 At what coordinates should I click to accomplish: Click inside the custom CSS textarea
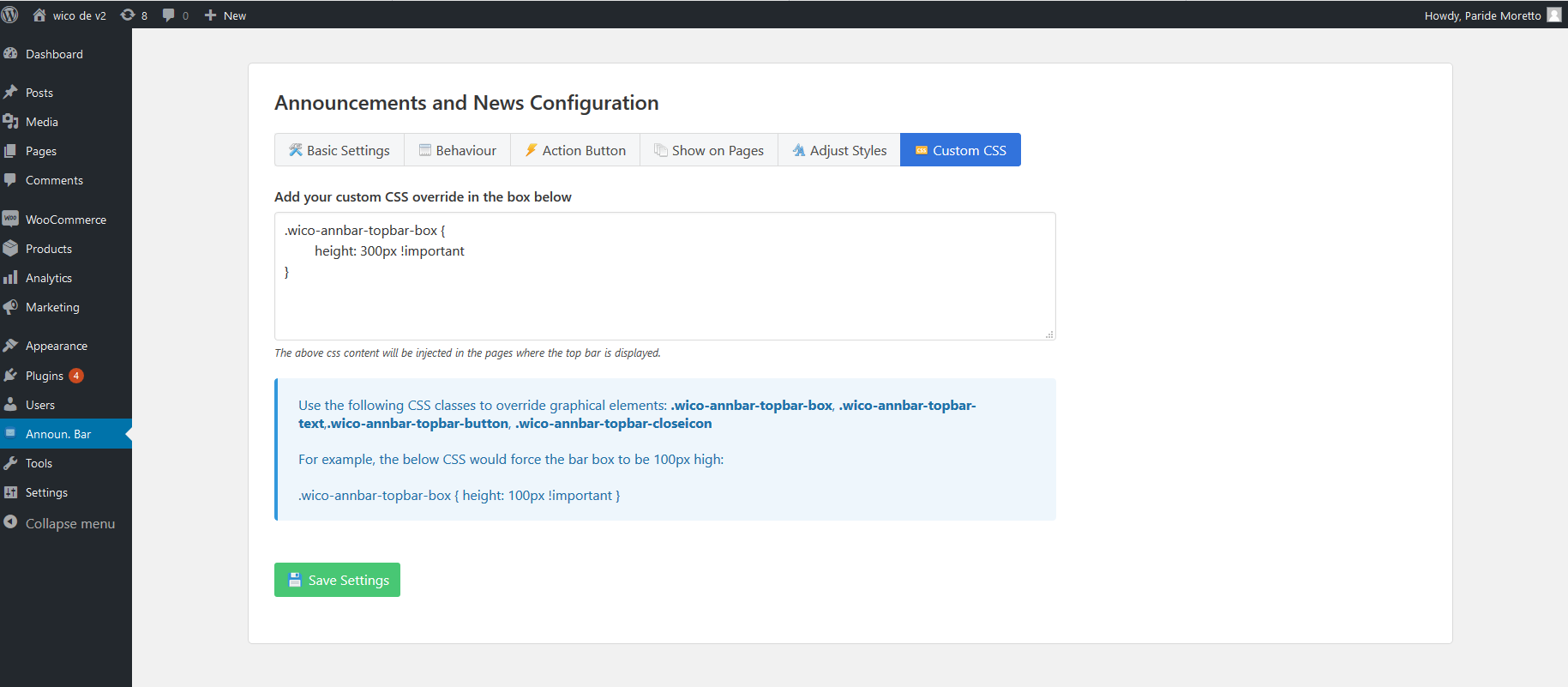point(665,276)
